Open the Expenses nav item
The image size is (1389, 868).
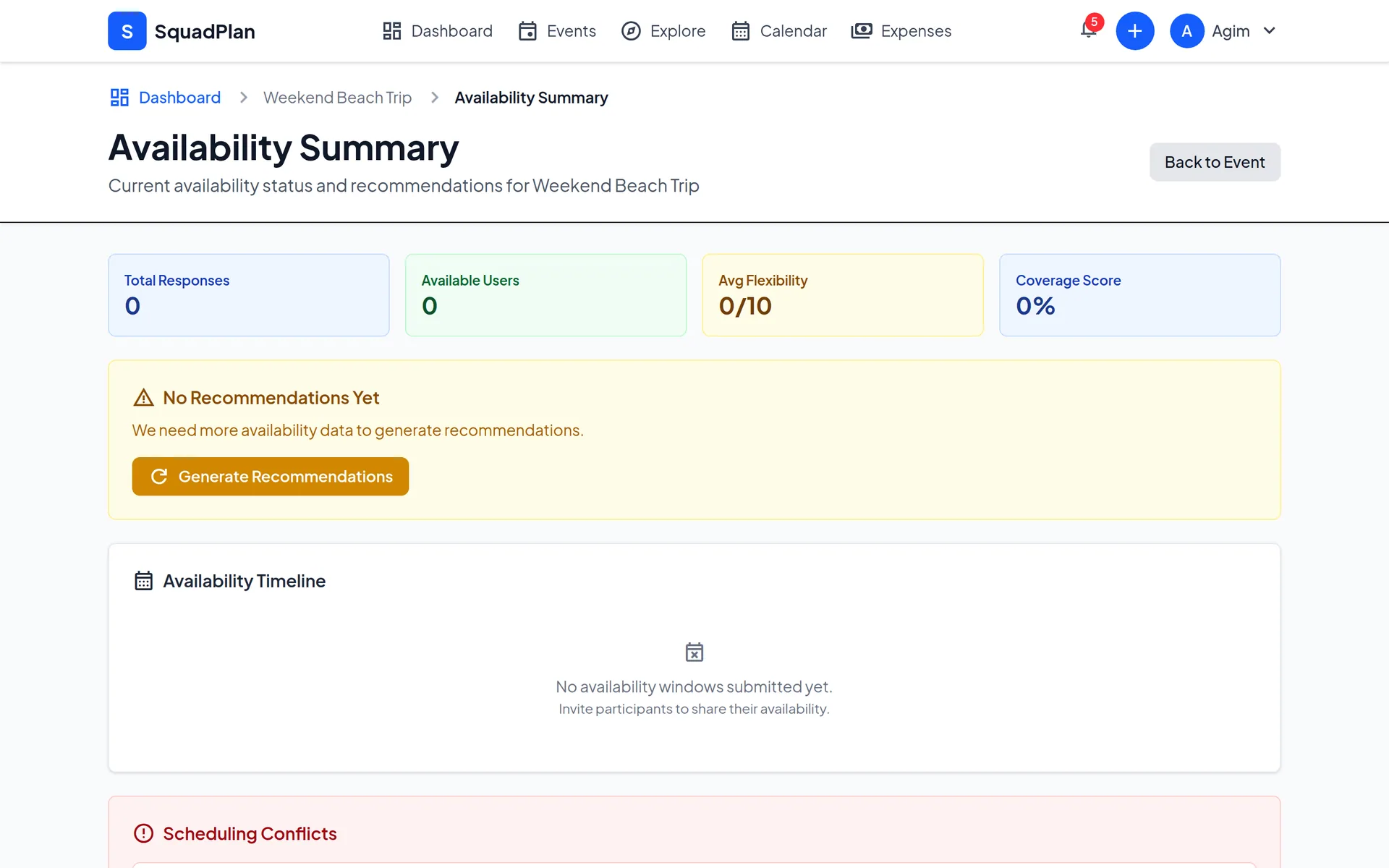point(901,31)
